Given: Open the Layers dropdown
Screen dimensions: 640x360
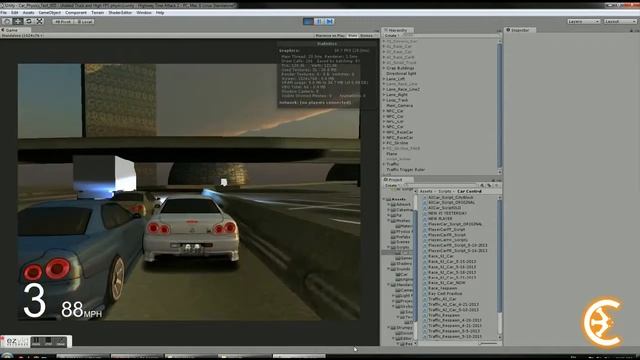Looking at the screenshot, I should tap(584, 21).
